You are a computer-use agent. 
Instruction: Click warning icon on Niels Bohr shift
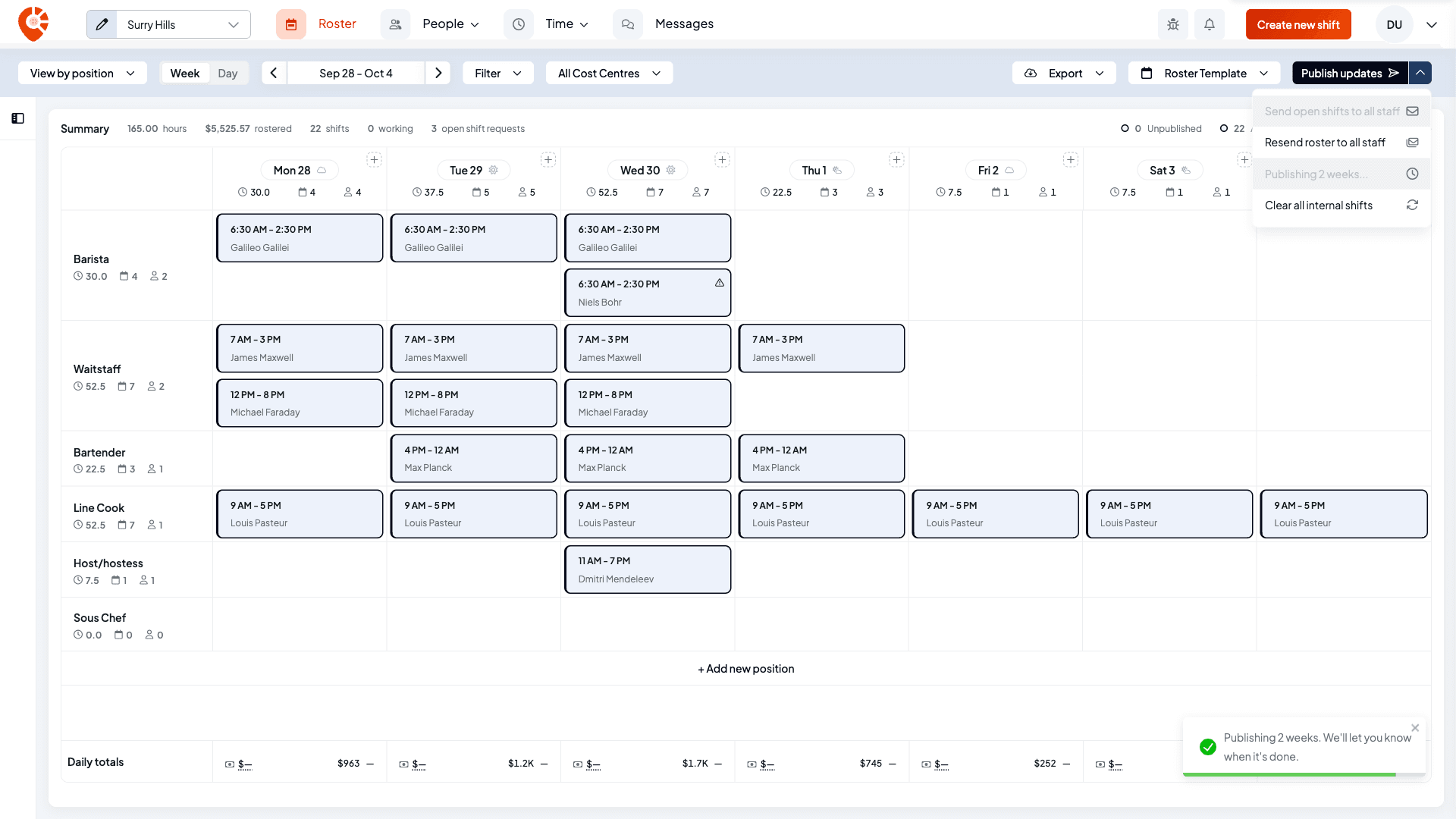[x=720, y=283]
